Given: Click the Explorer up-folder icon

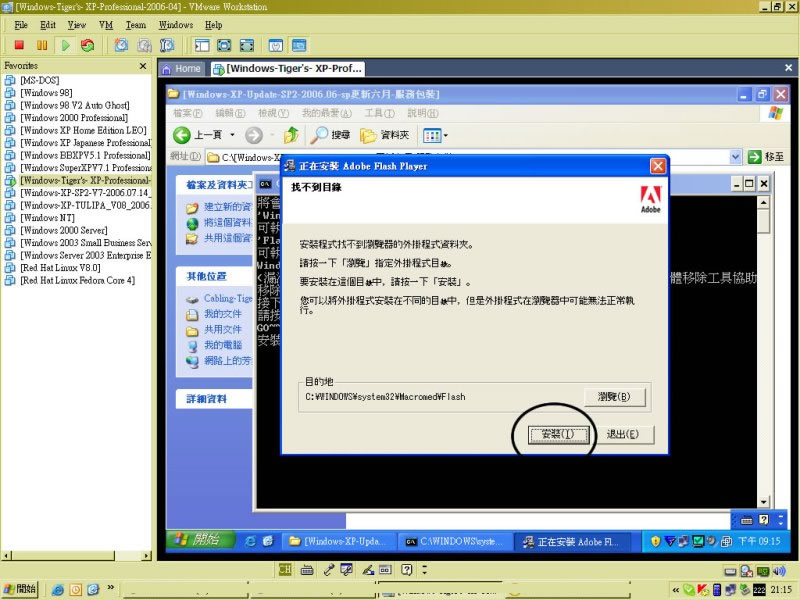Looking at the screenshot, I should point(291,135).
